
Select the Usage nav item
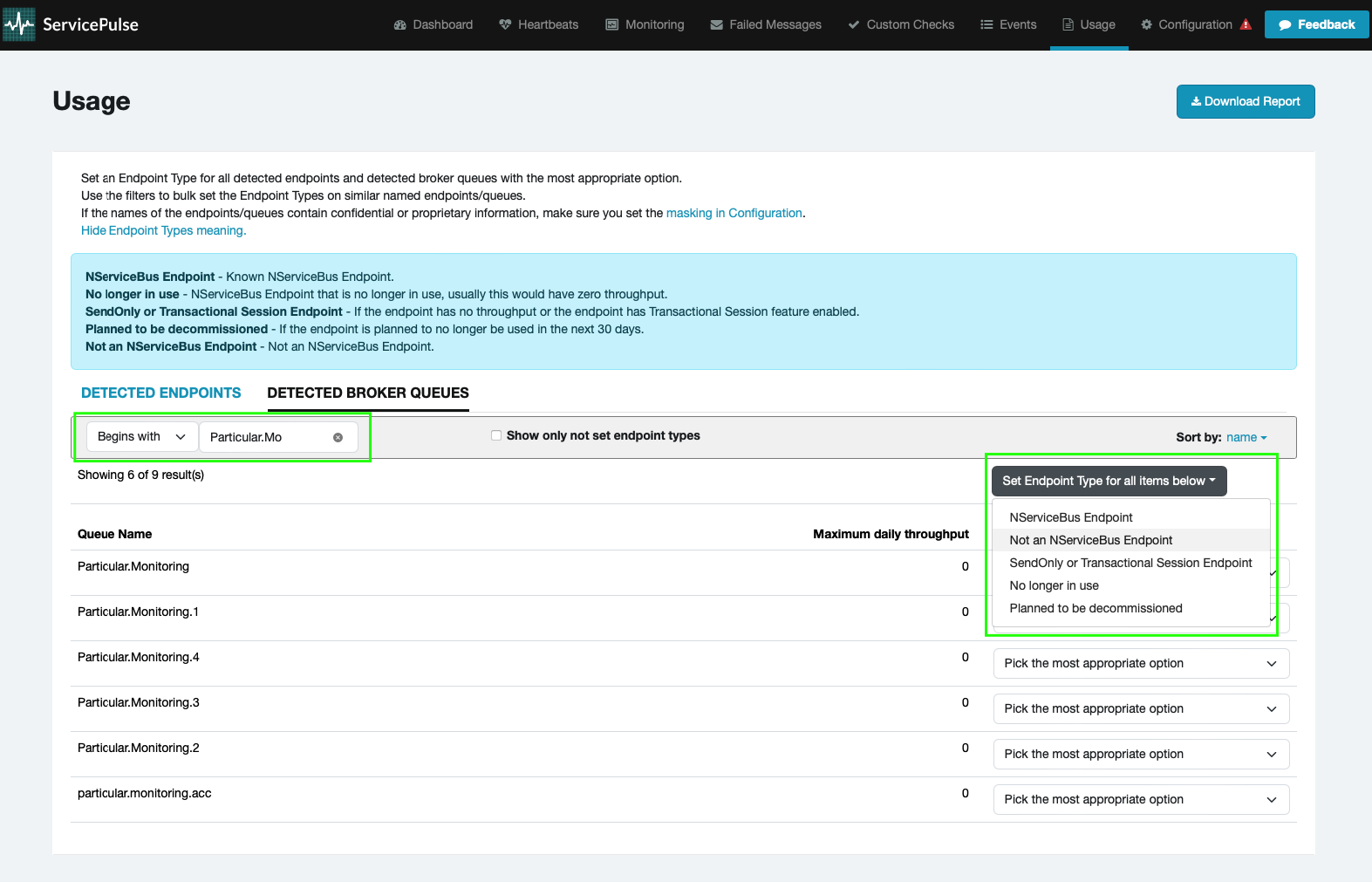(1089, 24)
